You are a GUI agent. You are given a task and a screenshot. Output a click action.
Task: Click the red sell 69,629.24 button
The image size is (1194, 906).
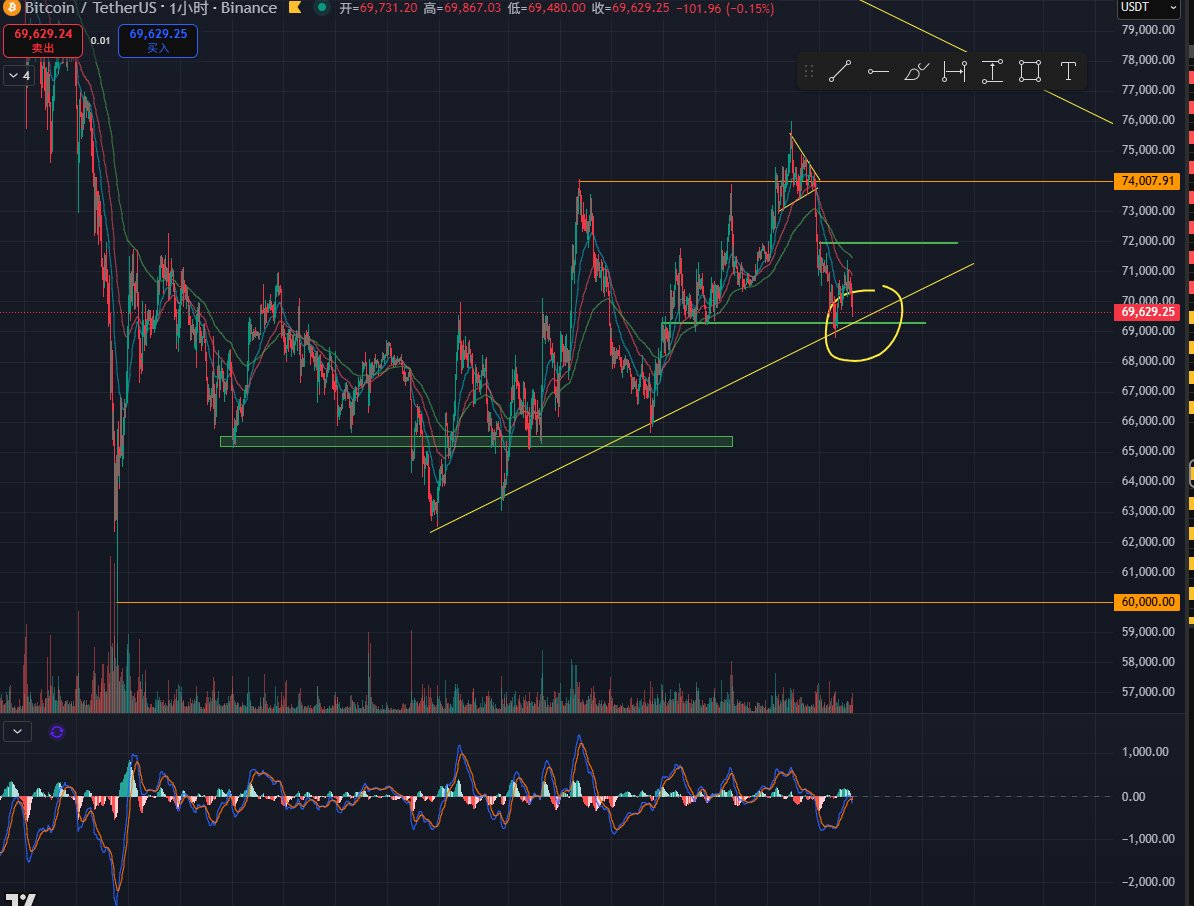pos(43,40)
